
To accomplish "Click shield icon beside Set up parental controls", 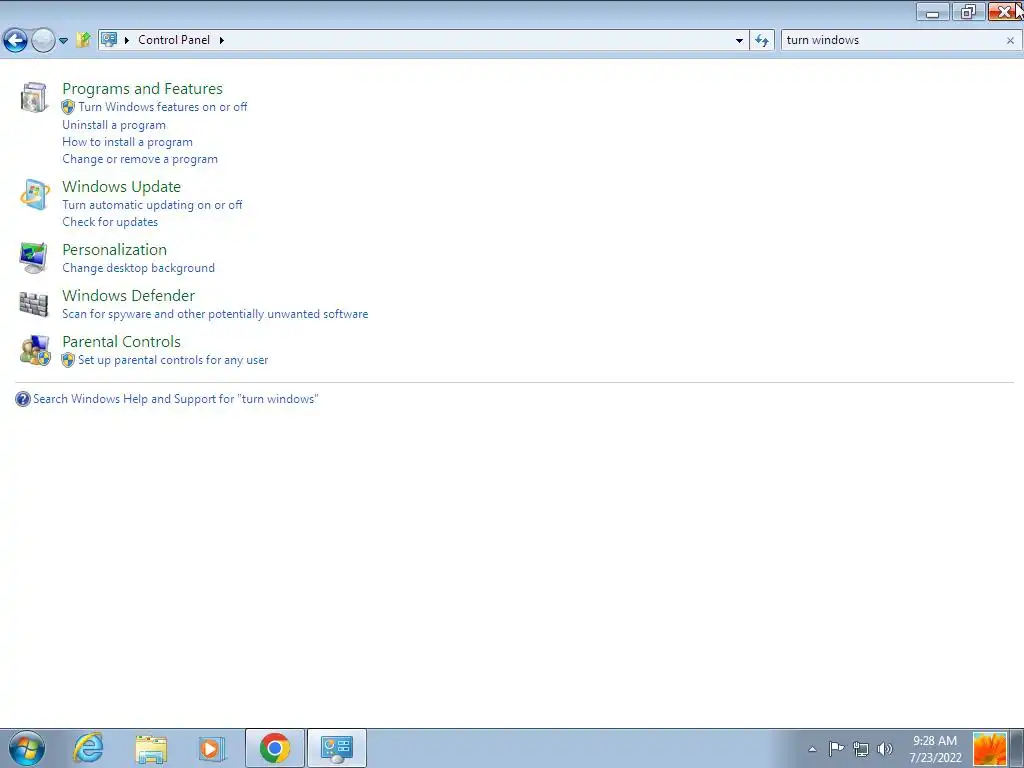I will pyautogui.click(x=68, y=360).
